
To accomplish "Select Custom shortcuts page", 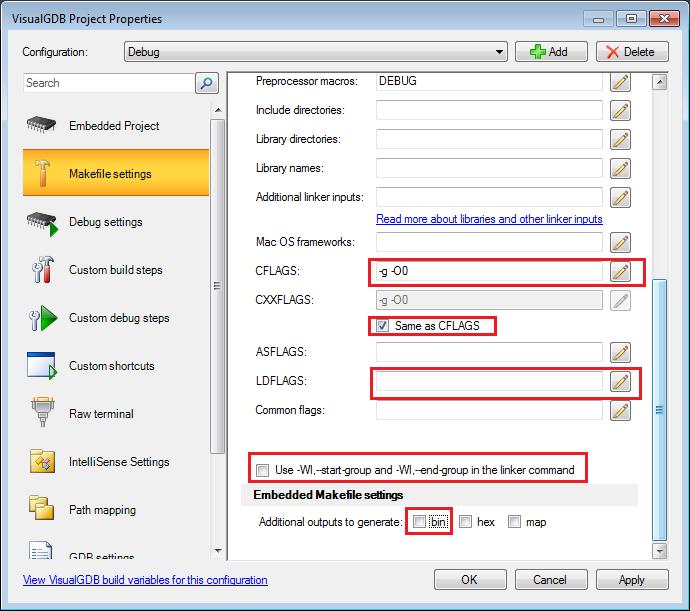I will pyautogui.click(x=115, y=365).
